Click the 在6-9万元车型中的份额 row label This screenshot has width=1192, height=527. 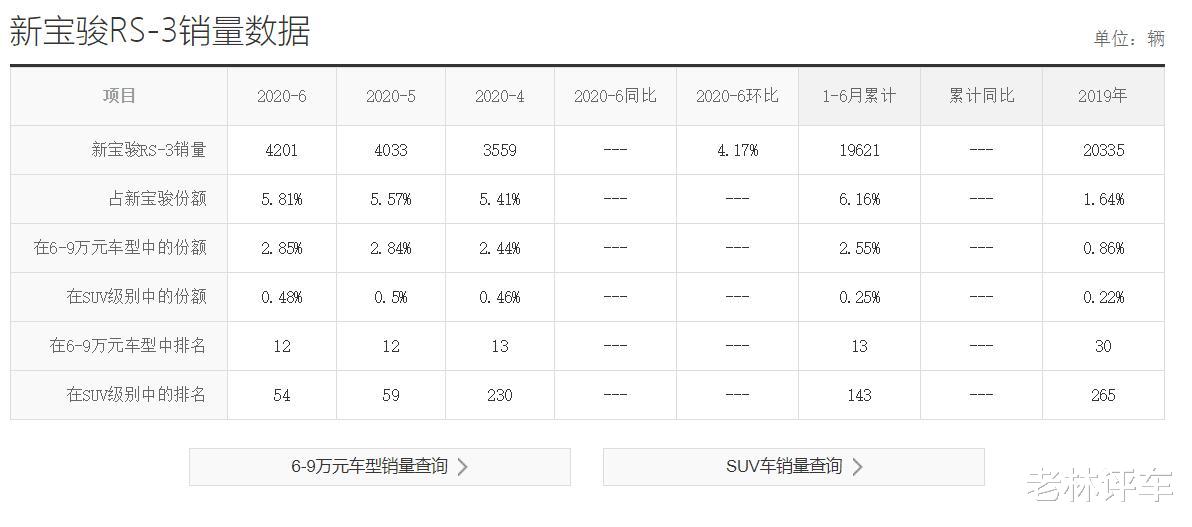click(120, 248)
